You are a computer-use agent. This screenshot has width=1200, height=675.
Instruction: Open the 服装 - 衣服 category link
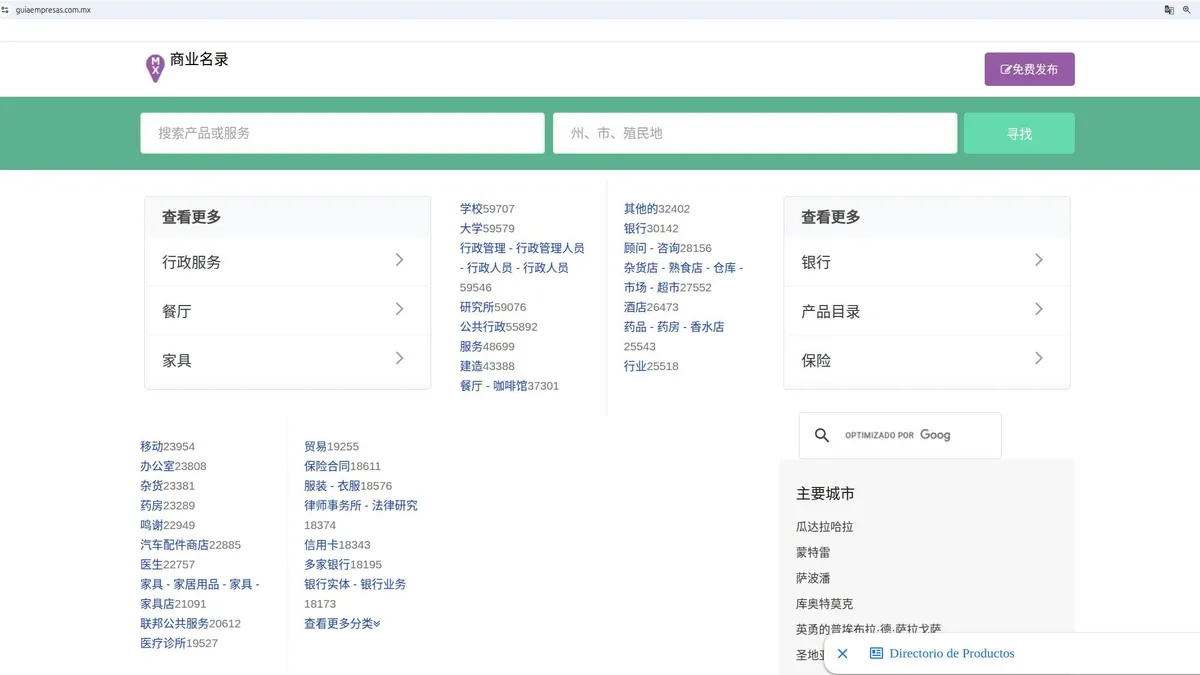pyautogui.click(x=332, y=485)
